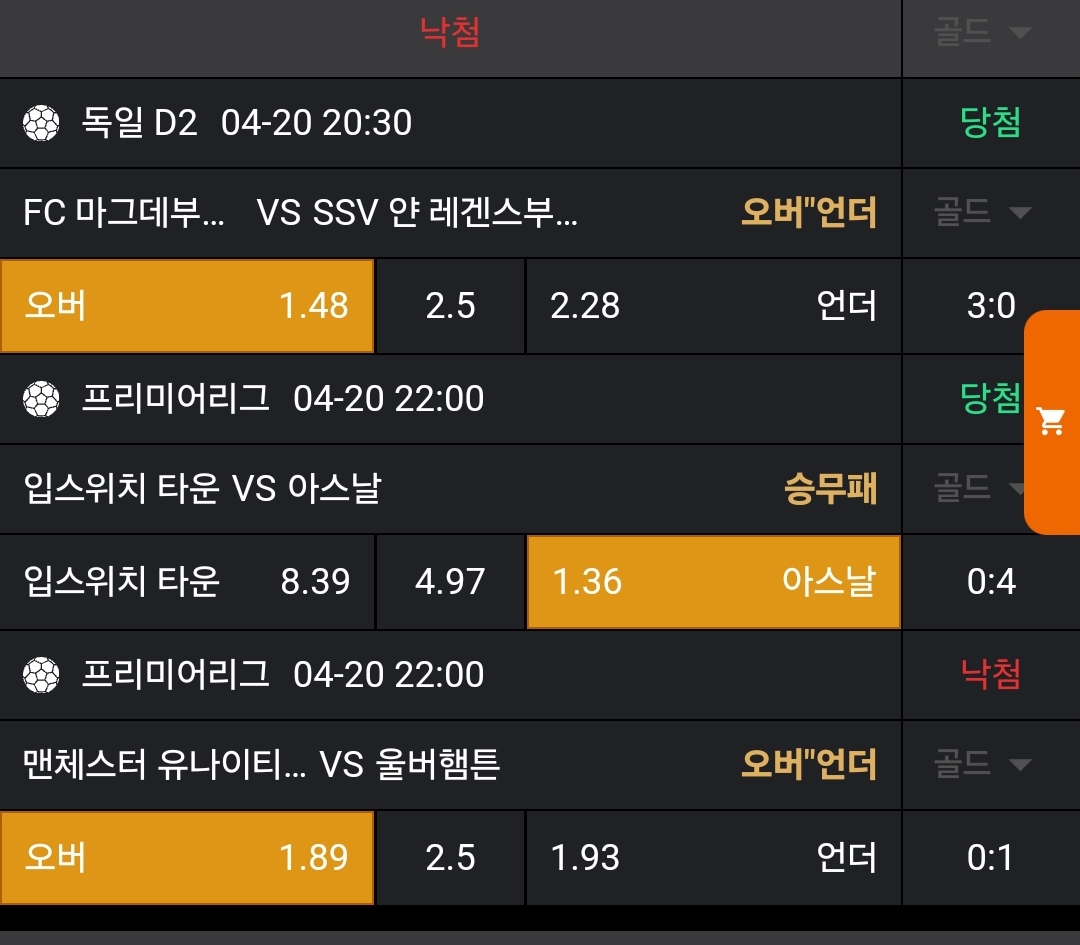Select 아스날 1.36 win option
The height and width of the screenshot is (945, 1080).
(713, 582)
